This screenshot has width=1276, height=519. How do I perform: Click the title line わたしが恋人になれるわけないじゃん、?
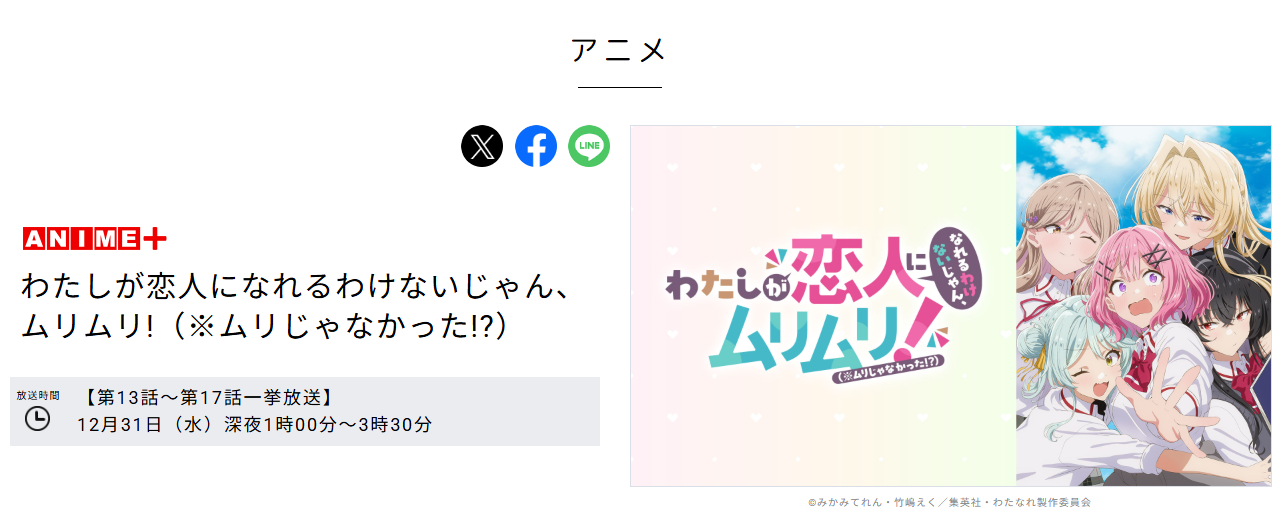(295, 287)
